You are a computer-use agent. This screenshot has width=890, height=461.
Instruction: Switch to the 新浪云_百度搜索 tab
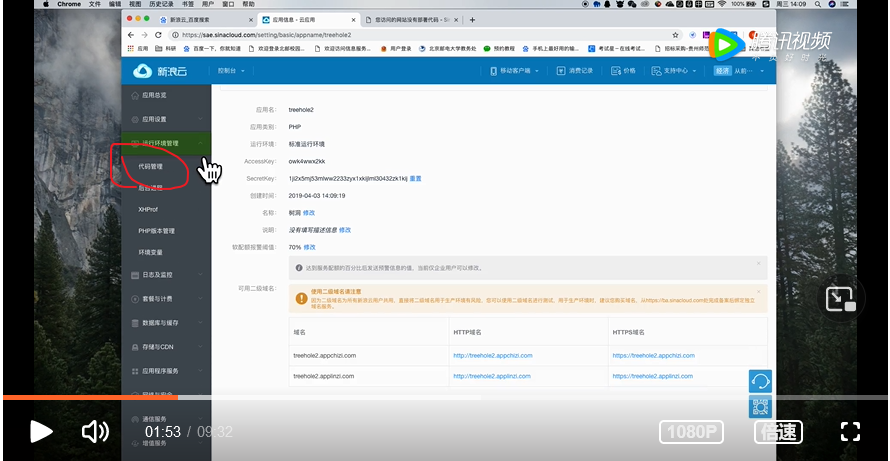[207, 20]
